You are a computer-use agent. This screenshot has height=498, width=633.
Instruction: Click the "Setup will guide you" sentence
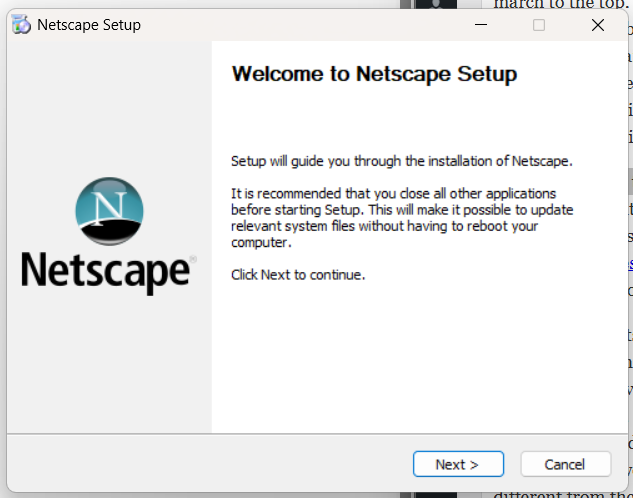pos(401,160)
